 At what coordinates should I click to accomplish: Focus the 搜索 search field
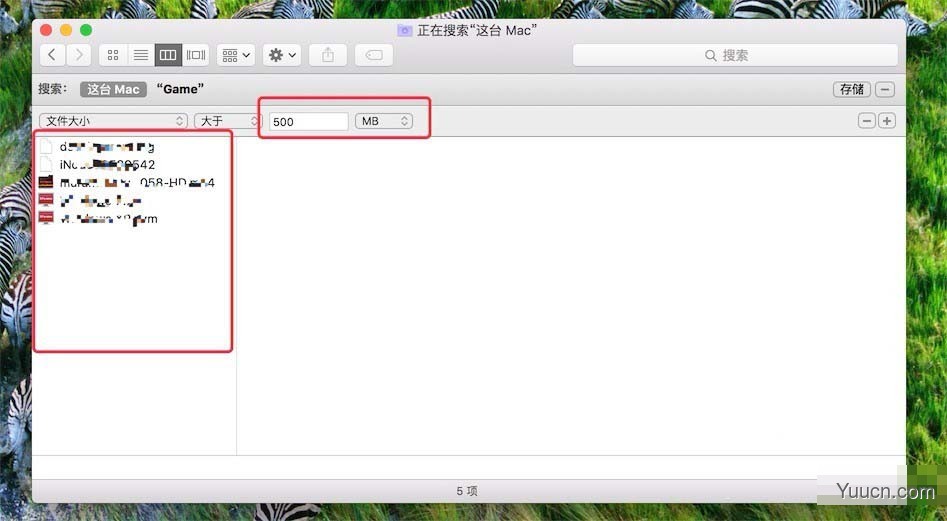click(x=735, y=56)
